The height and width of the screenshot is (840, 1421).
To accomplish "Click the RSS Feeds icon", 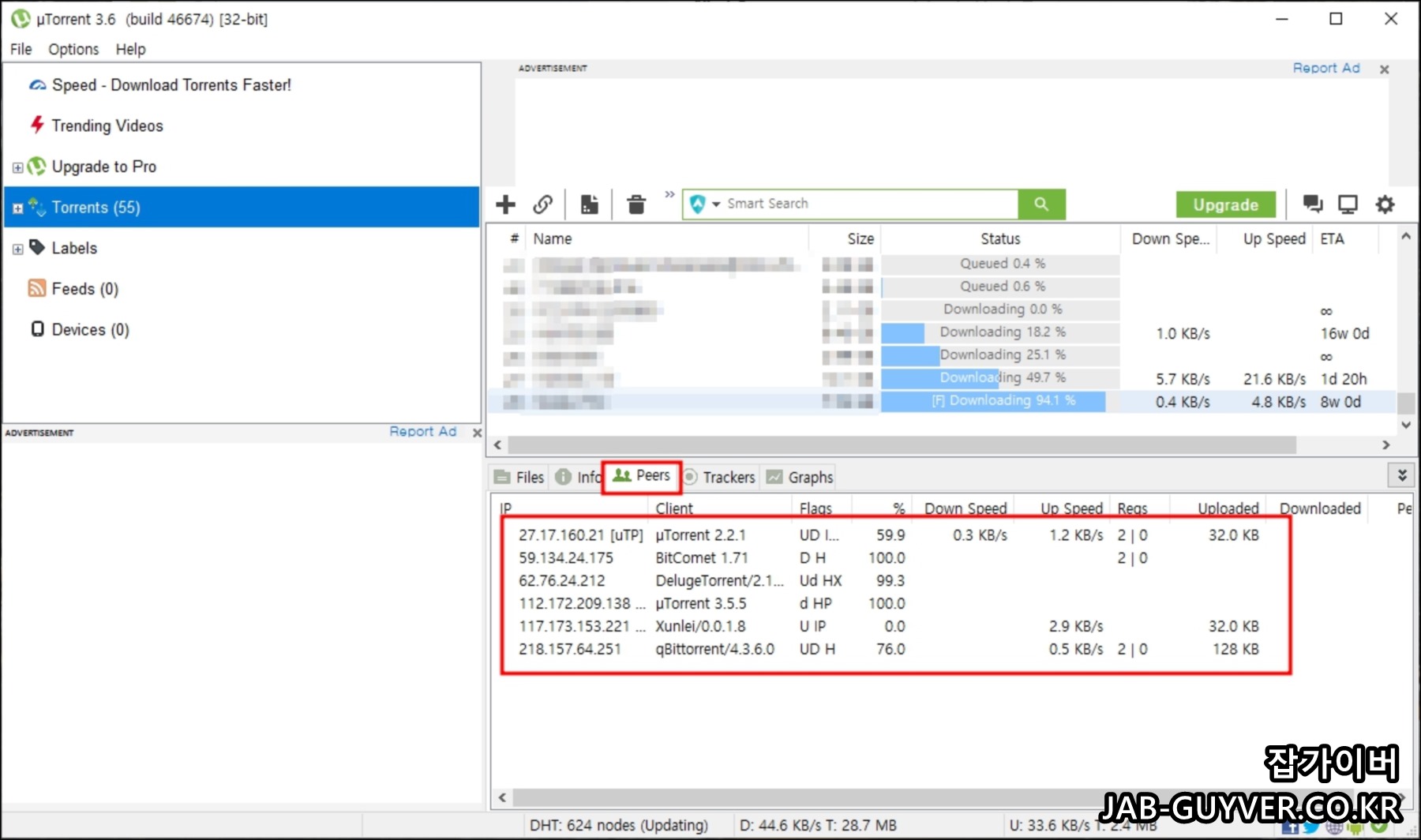I will point(36,288).
